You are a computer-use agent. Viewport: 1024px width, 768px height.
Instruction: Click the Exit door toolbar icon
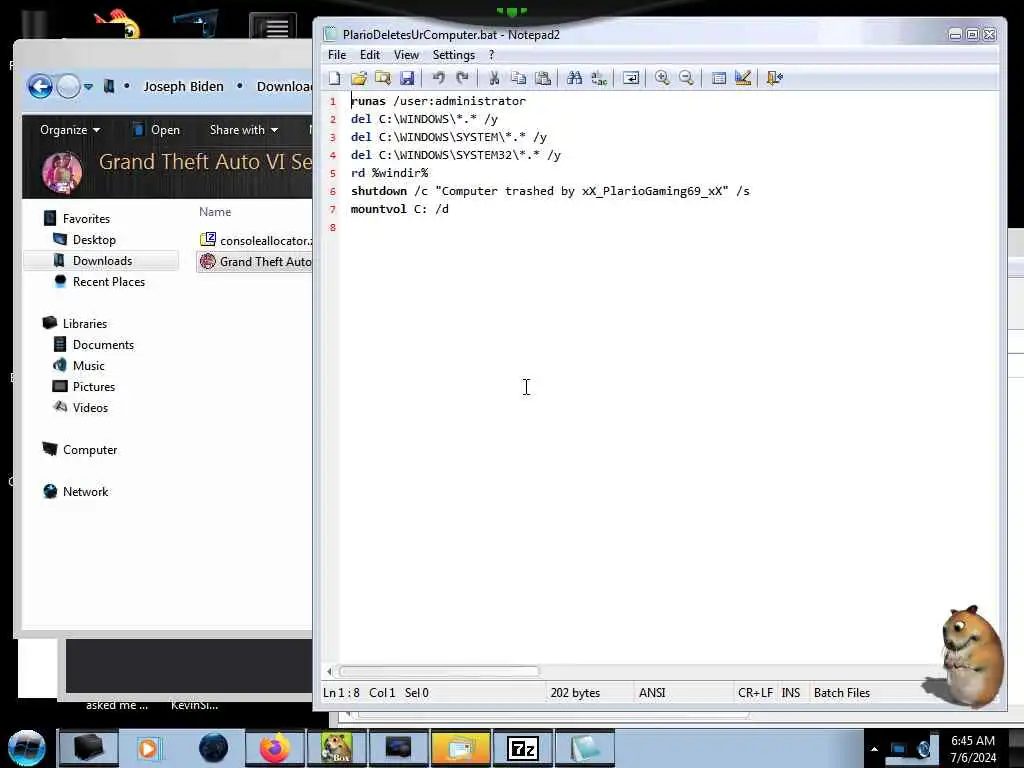pos(775,78)
